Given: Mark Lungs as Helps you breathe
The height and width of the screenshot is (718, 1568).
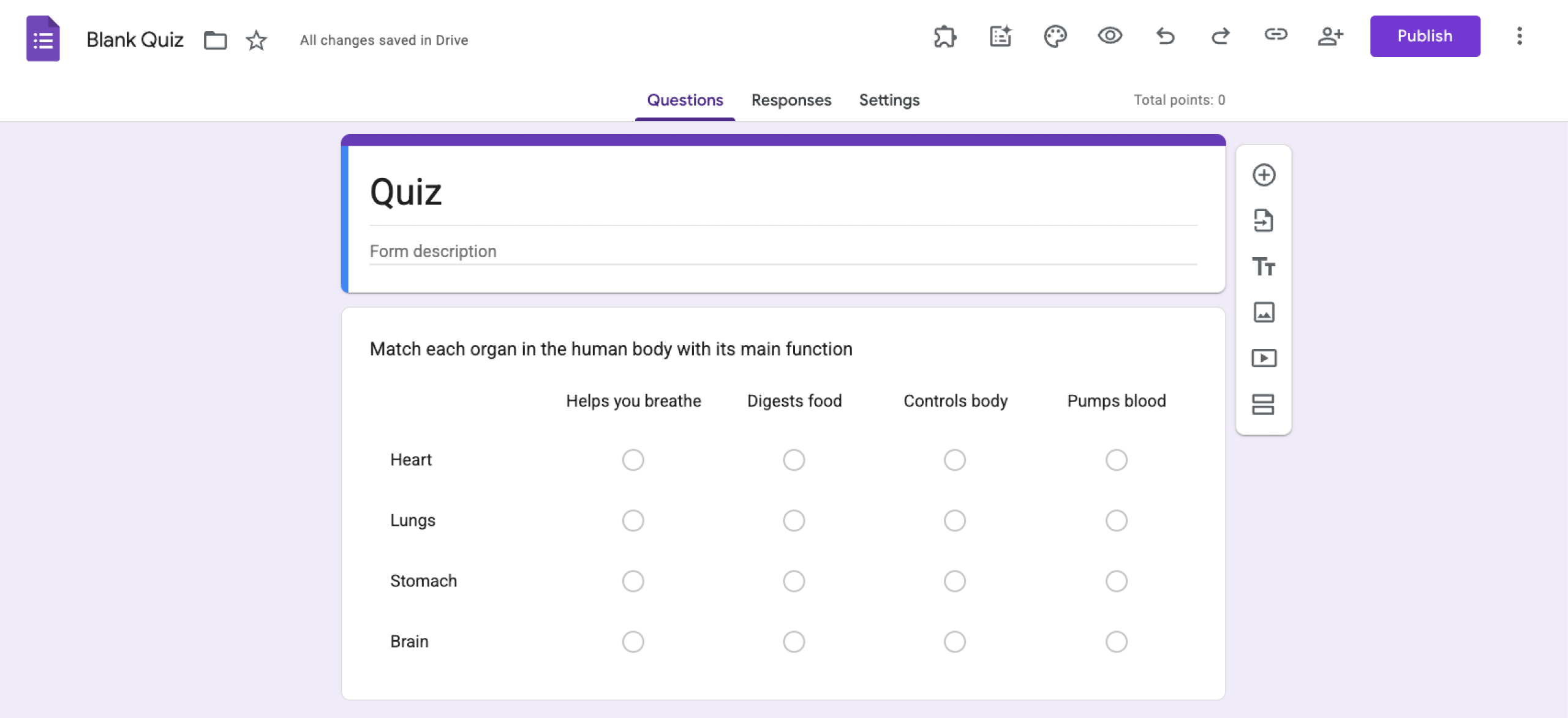Looking at the screenshot, I should (633, 520).
